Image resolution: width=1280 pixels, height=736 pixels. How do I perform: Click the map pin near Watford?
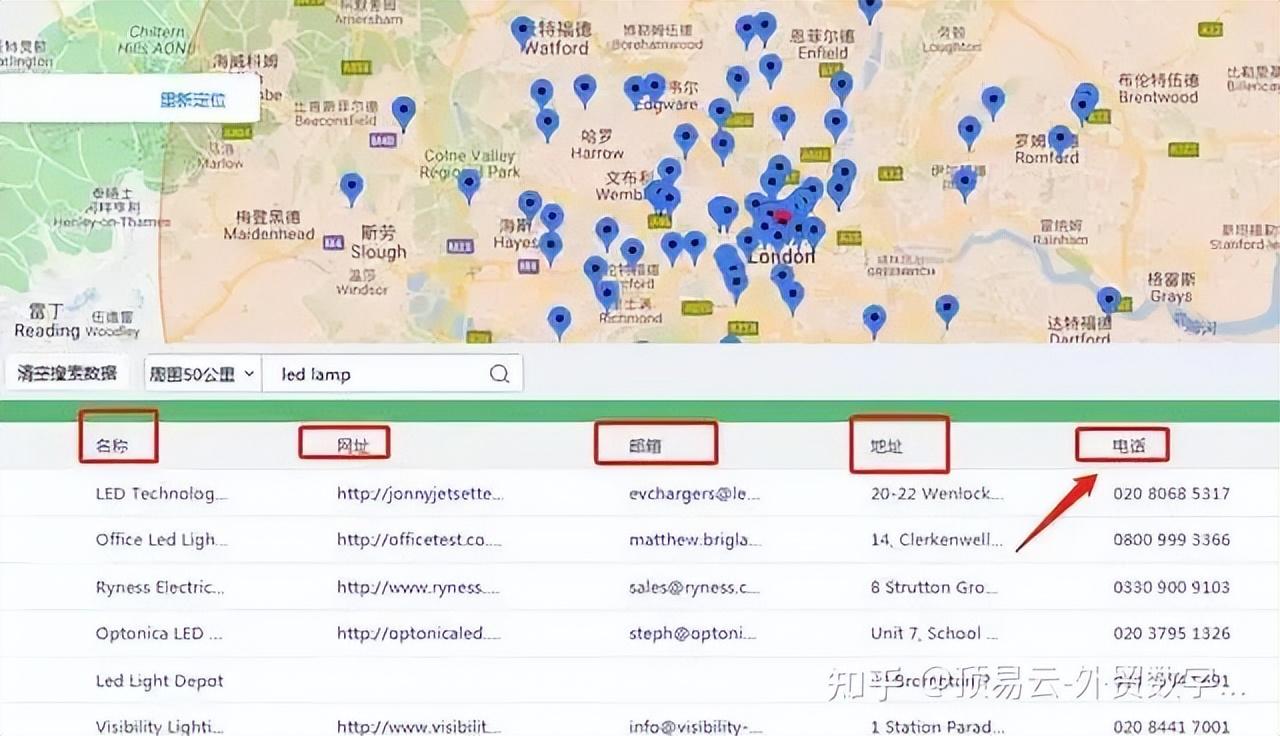pos(524,27)
